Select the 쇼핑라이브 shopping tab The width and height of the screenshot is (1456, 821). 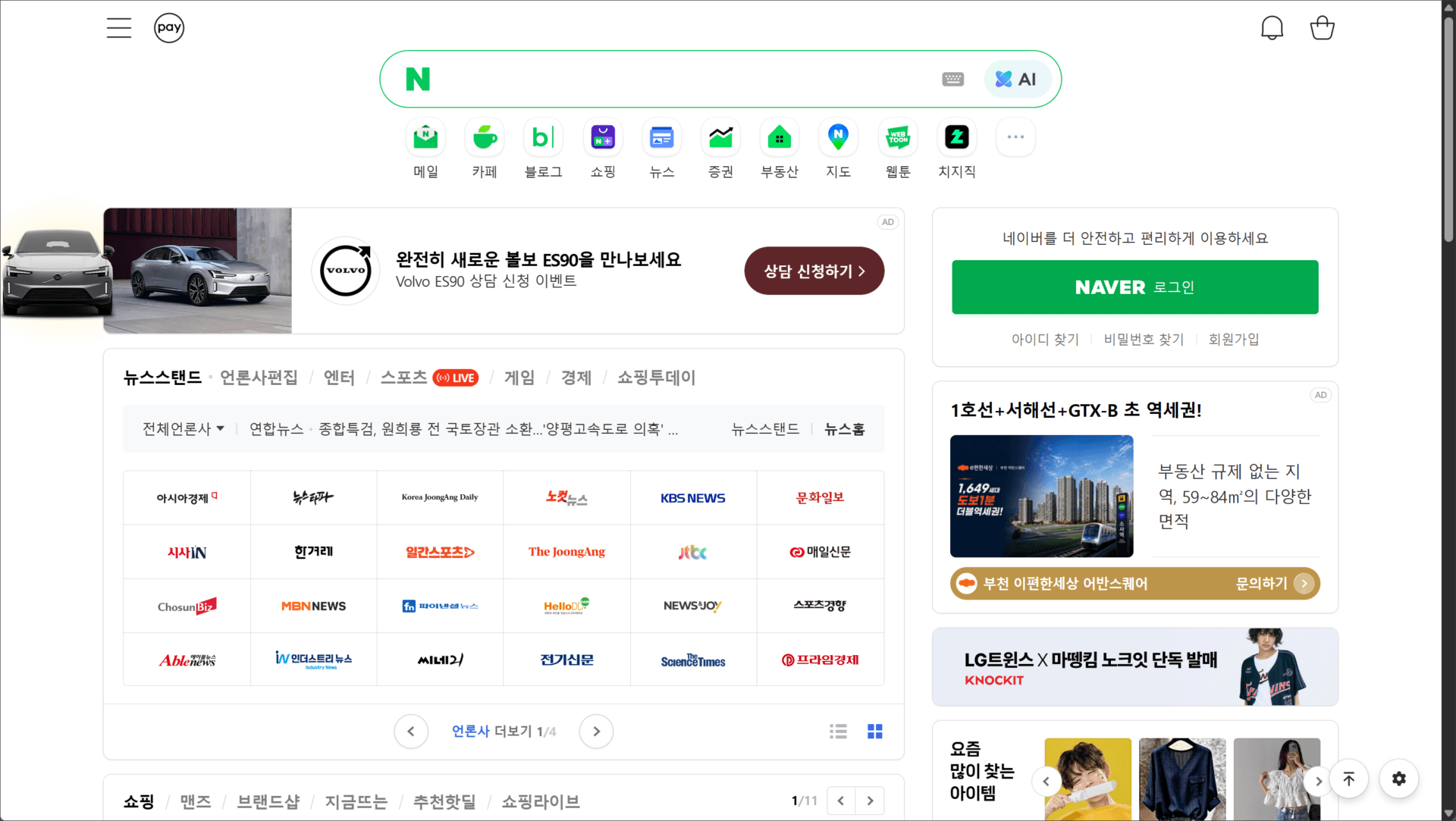tap(541, 801)
